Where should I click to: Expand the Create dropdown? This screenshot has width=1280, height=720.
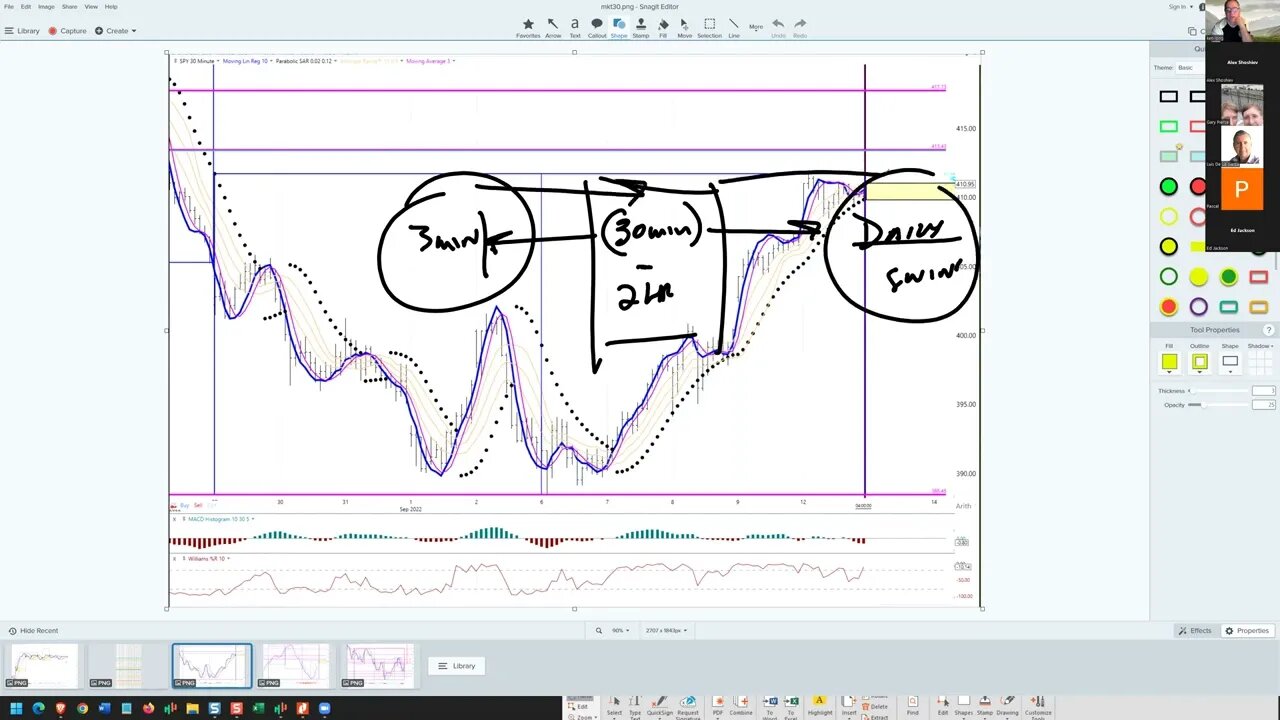[x=116, y=31]
